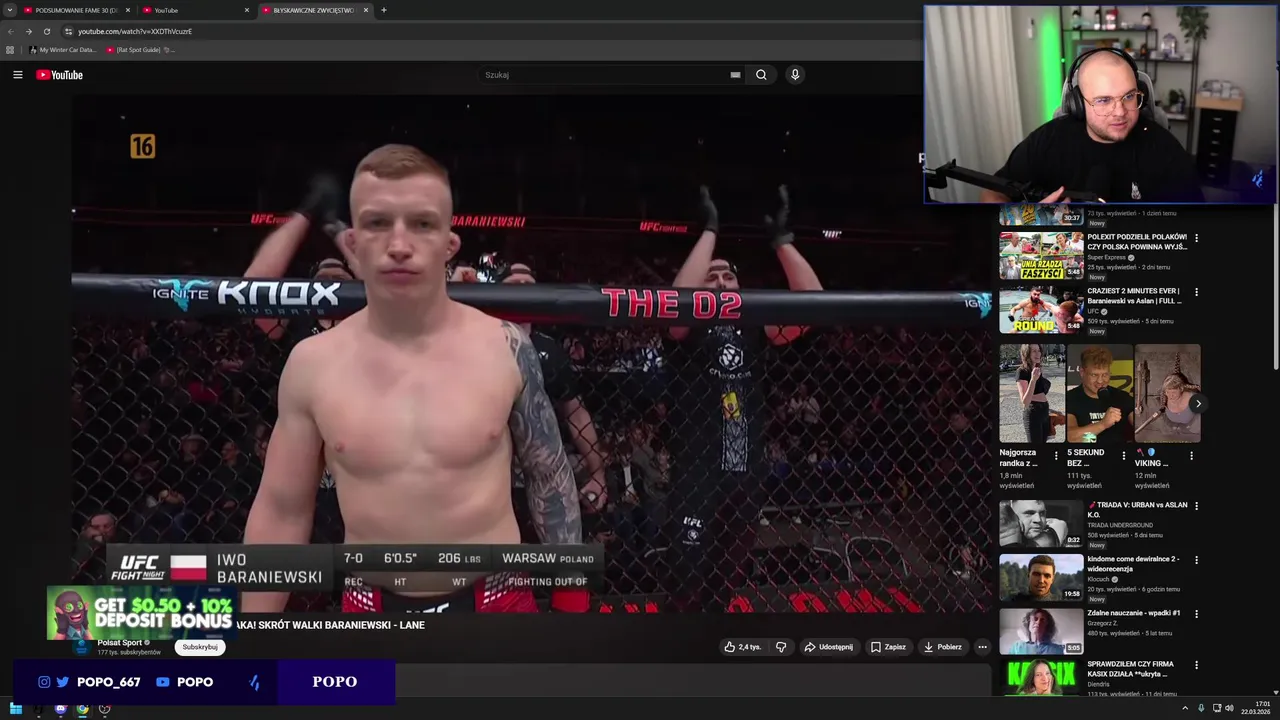Open CRAZIEST 2 MINUTES EVER video thumbnail
The width and height of the screenshot is (1280, 720).
[1041, 310]
